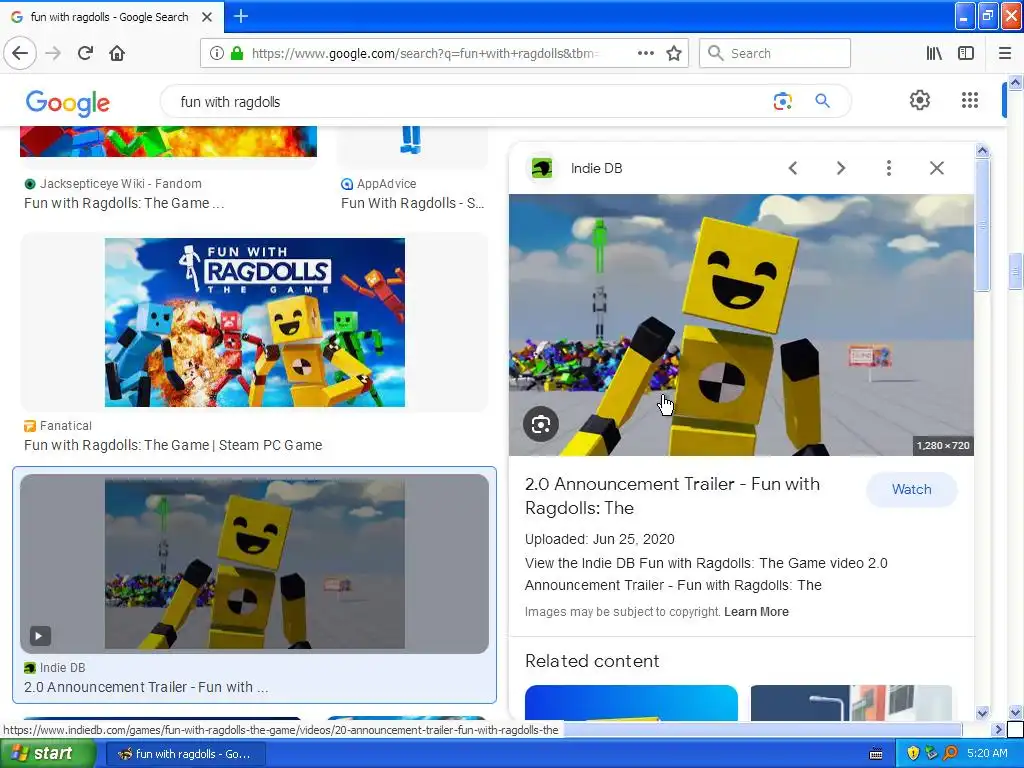This screenshot has height=768, width=1024.
Task: Show sidebars icon in toolbar
Action: [966, 53]
